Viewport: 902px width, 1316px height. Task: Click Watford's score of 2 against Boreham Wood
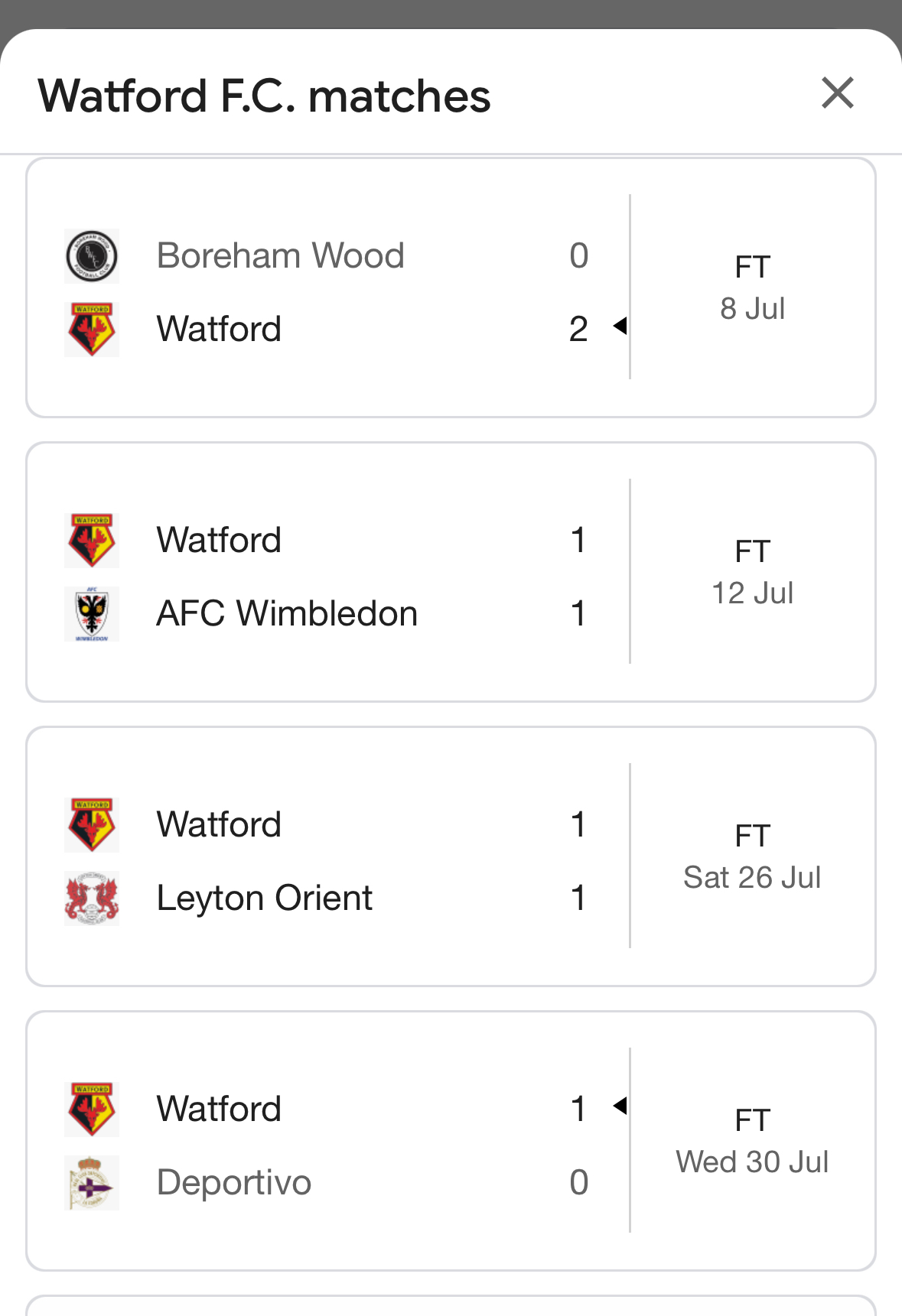pyautogui.click(x=578, y=329)
